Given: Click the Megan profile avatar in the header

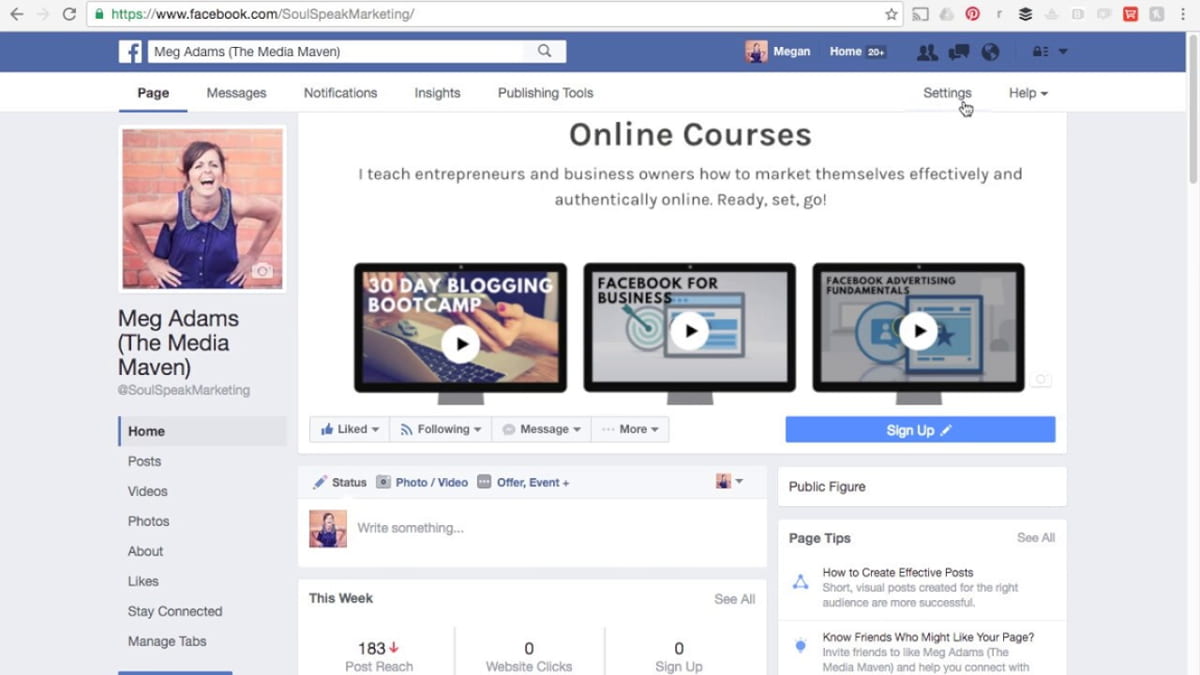Looking at the screenshot, I should pos(756,52).
